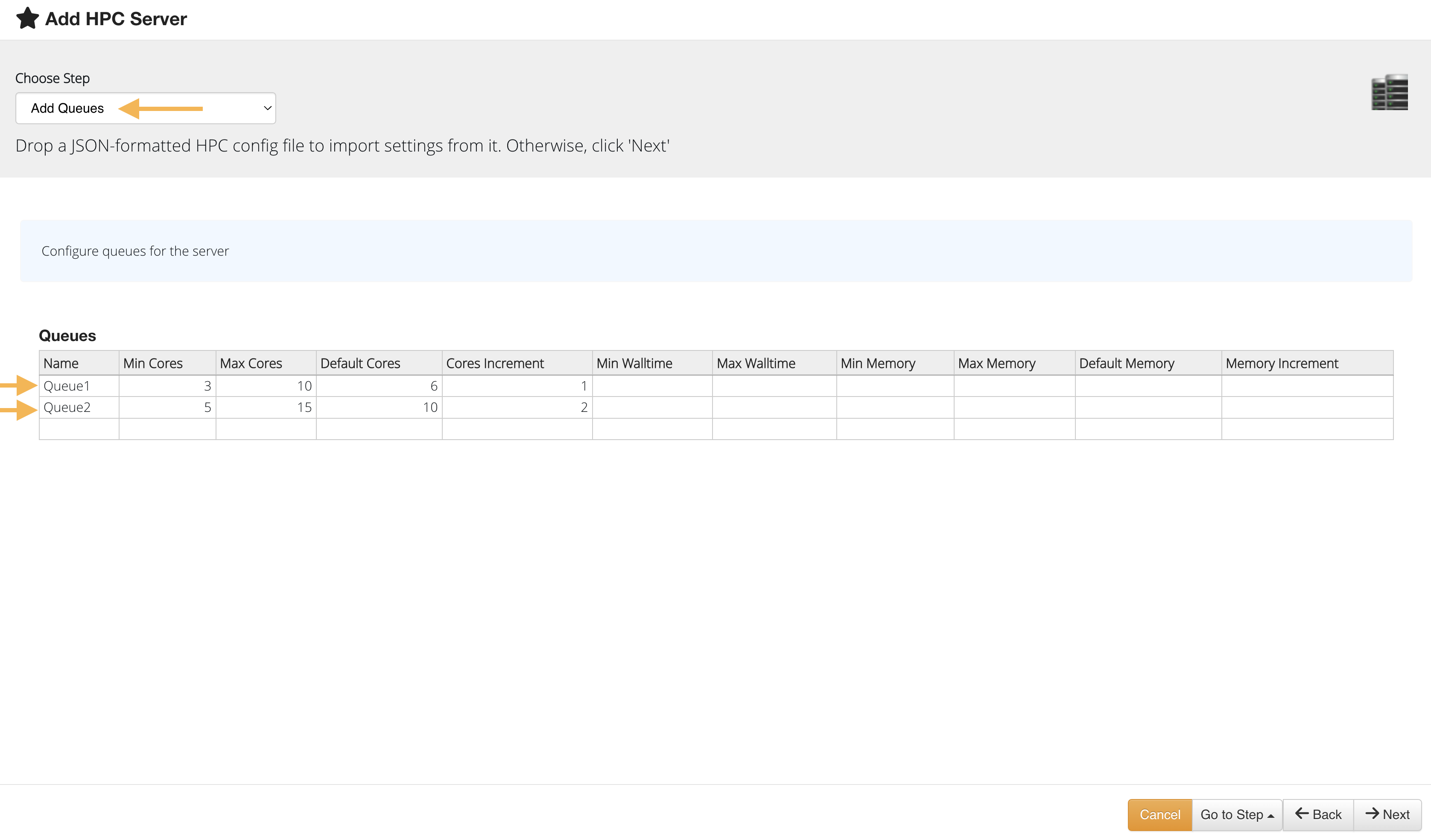The image size is (1431, 840).
Task: Click the server rack icon
Action: [x=1389, y=92]
